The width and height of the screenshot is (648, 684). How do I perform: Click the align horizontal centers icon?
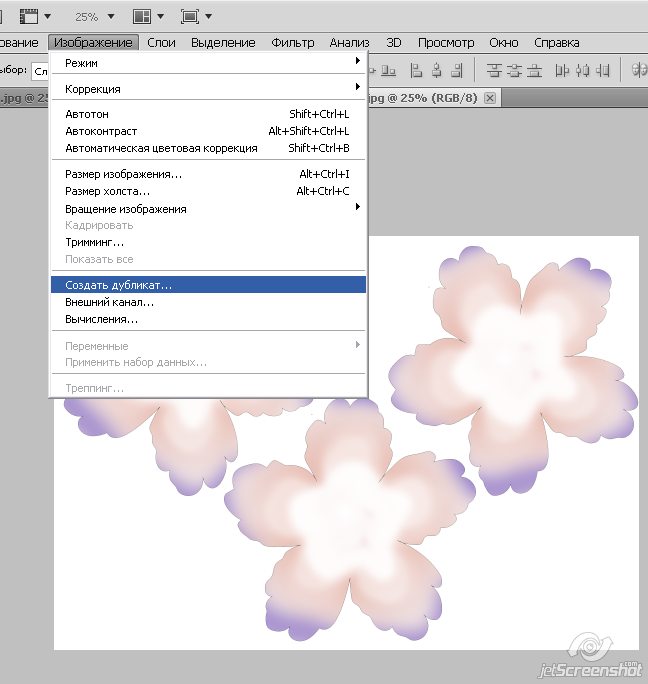pos(436,70)
